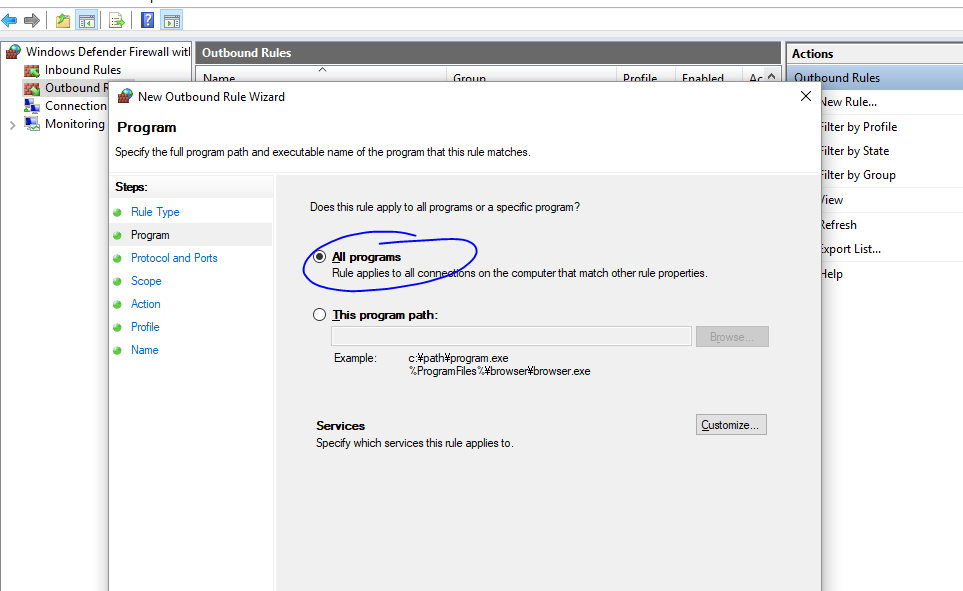The height and width of the screenshot is (591, 963).
Task: Click the gray Forward arrow toolbar icon
Action: pos(32,20)
